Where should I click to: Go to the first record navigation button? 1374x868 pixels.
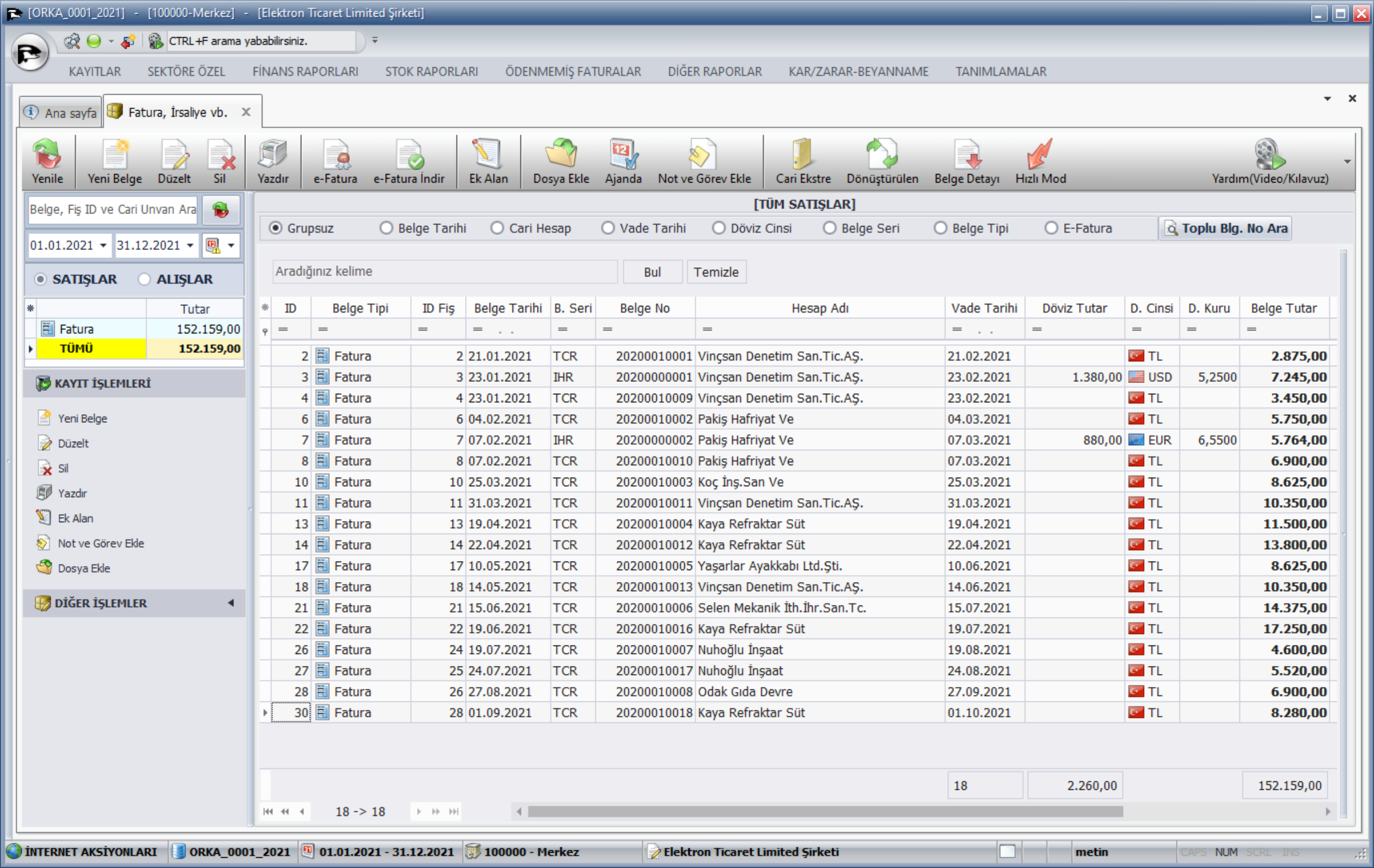[x=268, y=812]
